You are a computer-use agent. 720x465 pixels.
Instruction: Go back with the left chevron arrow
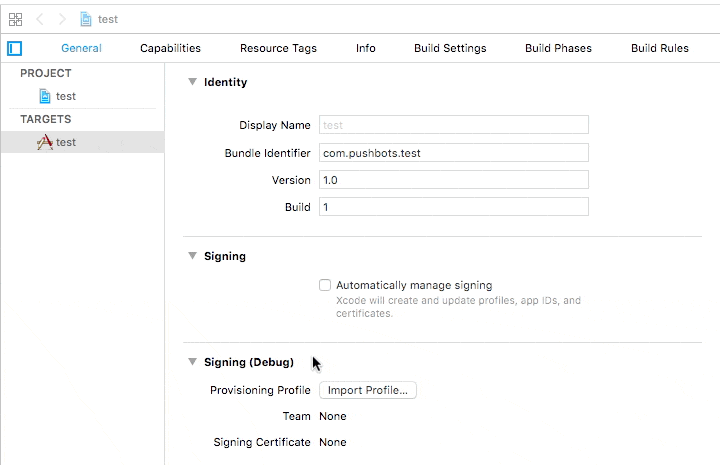[40, 19]
